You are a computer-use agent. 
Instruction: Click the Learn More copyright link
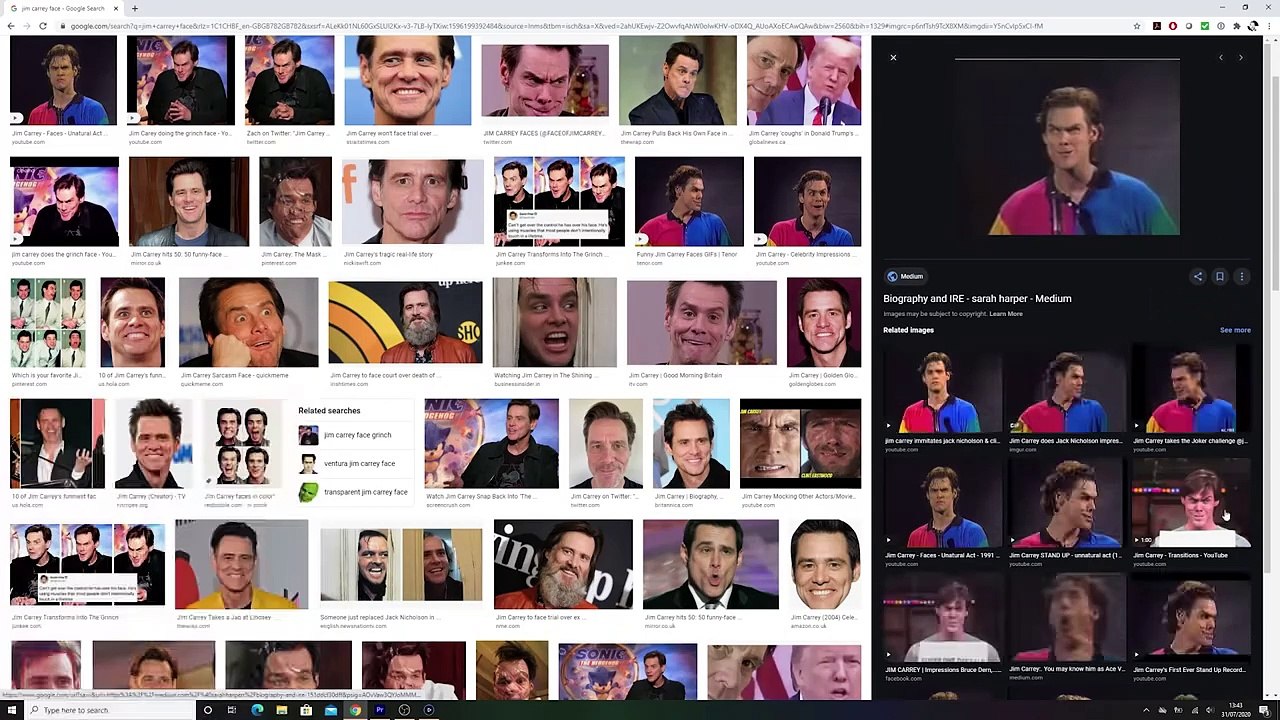[x=1006, y=314]
